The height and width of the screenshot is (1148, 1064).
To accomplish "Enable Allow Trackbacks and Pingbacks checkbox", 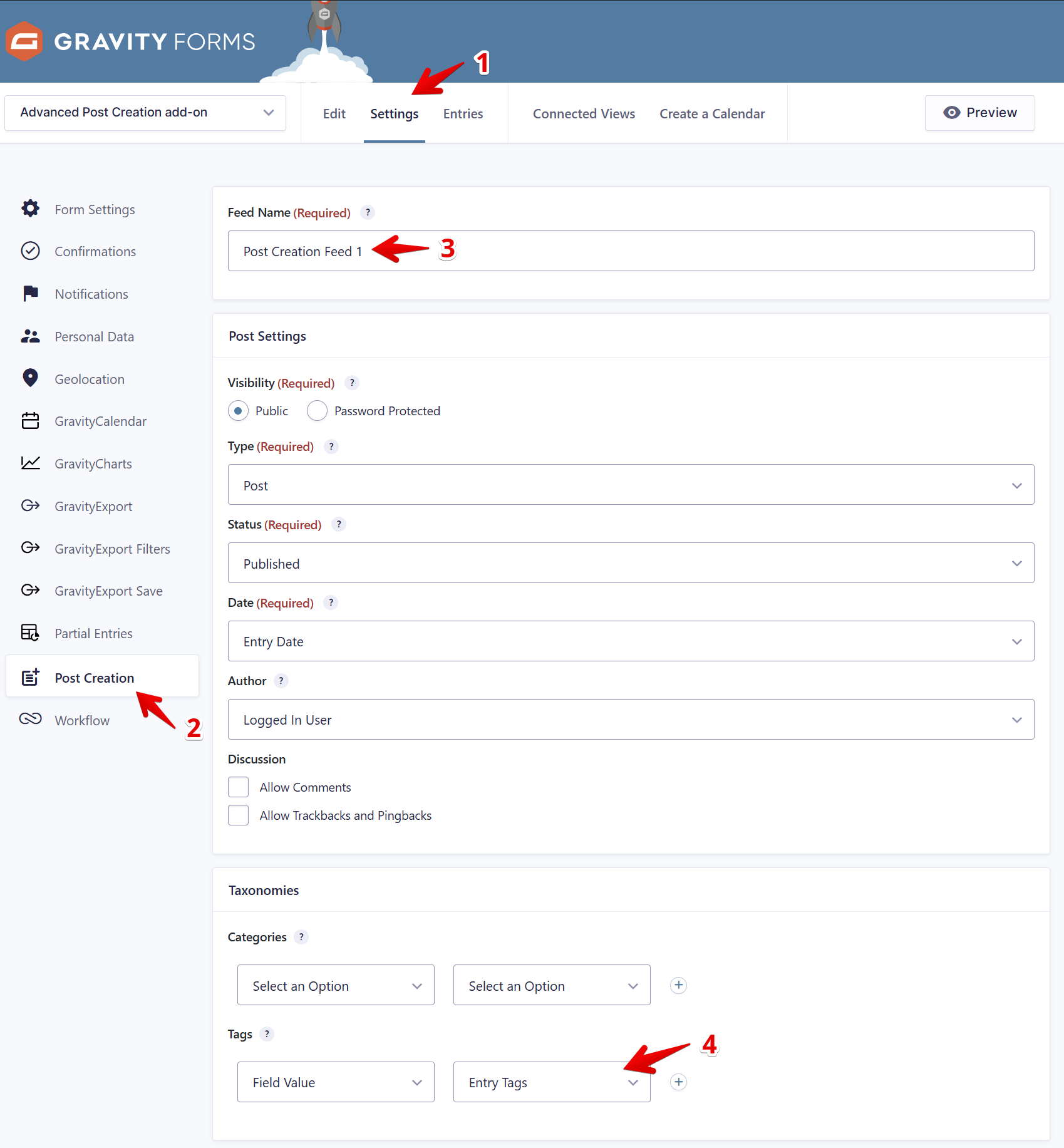I will [238, 815].
